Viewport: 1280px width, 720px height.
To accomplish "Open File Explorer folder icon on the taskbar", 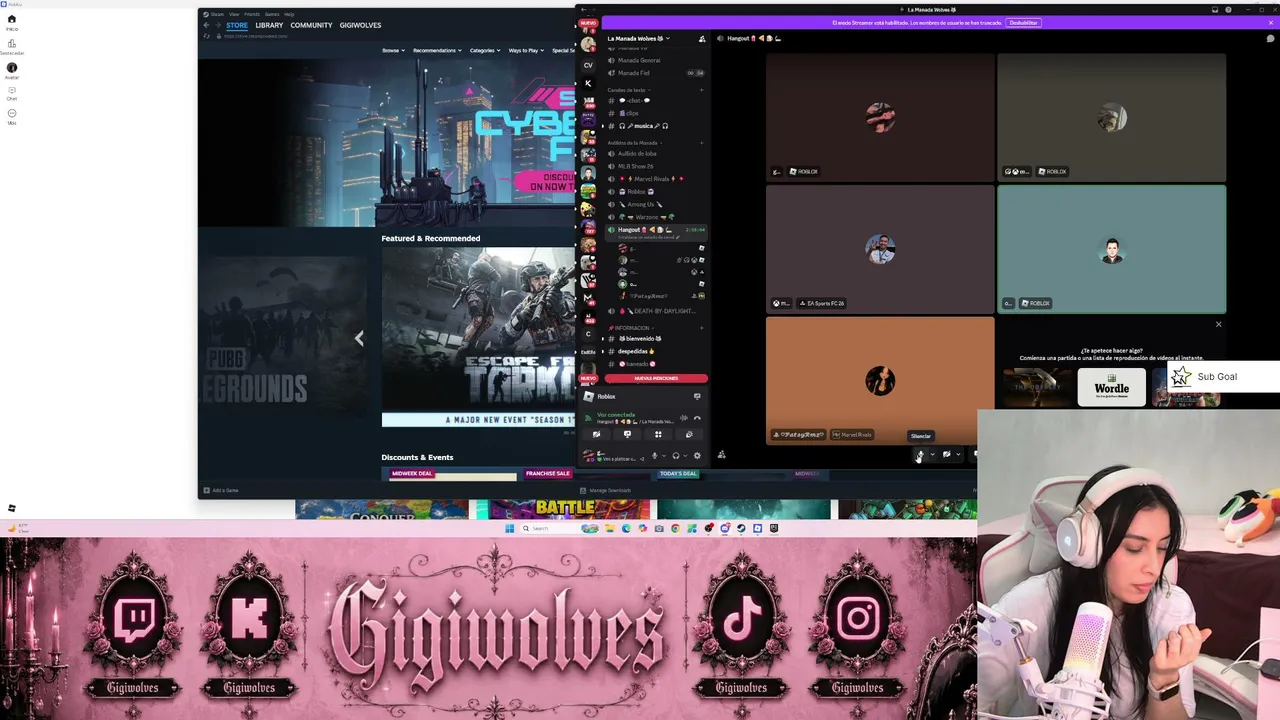I will click(x=609, y=528).
